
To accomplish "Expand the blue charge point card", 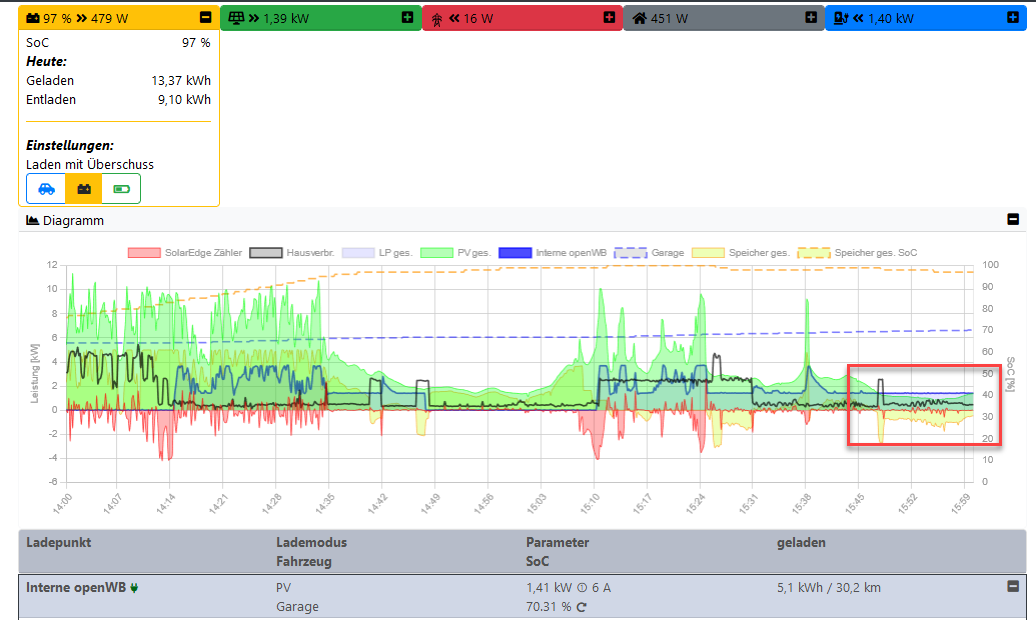I will (1013, 18).
